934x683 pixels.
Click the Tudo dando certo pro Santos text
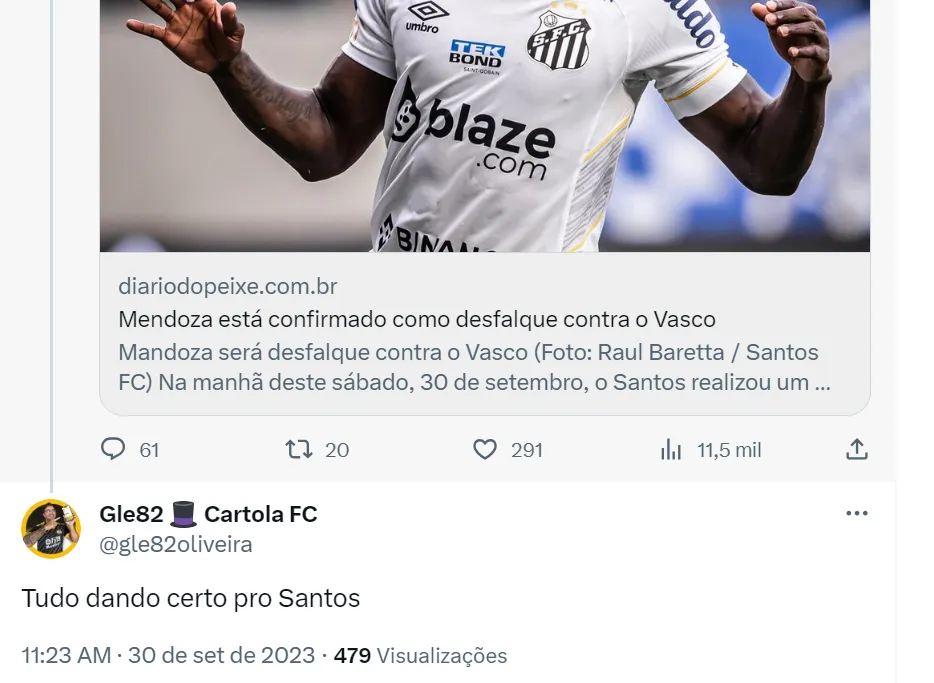pyautogui.click(x=191, y=598)
